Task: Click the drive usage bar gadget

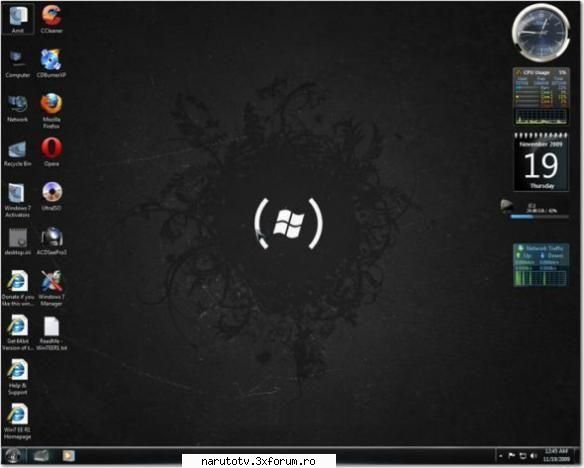Action: click(535, 211)
